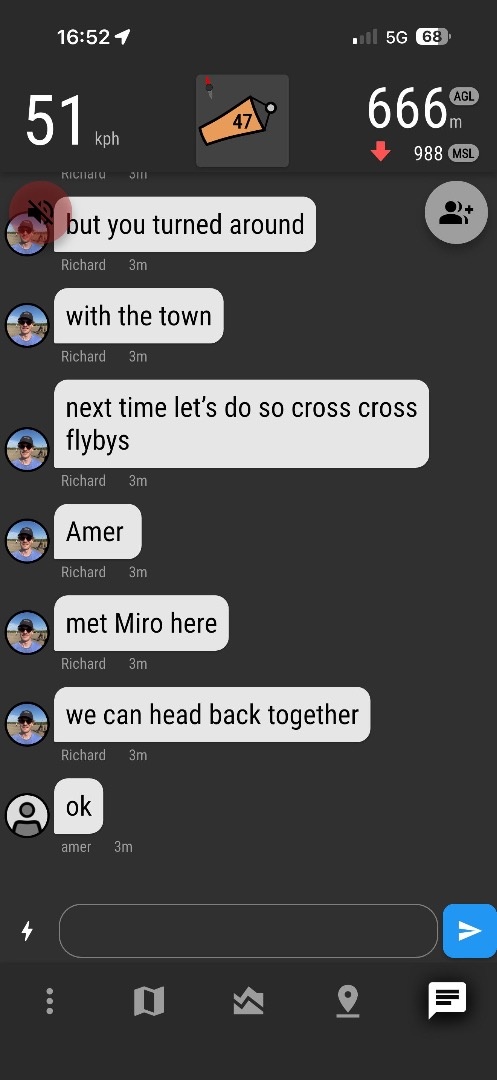
Task: Tap Richard's avatar beside "met Miro here"
Action: point(28,632)
